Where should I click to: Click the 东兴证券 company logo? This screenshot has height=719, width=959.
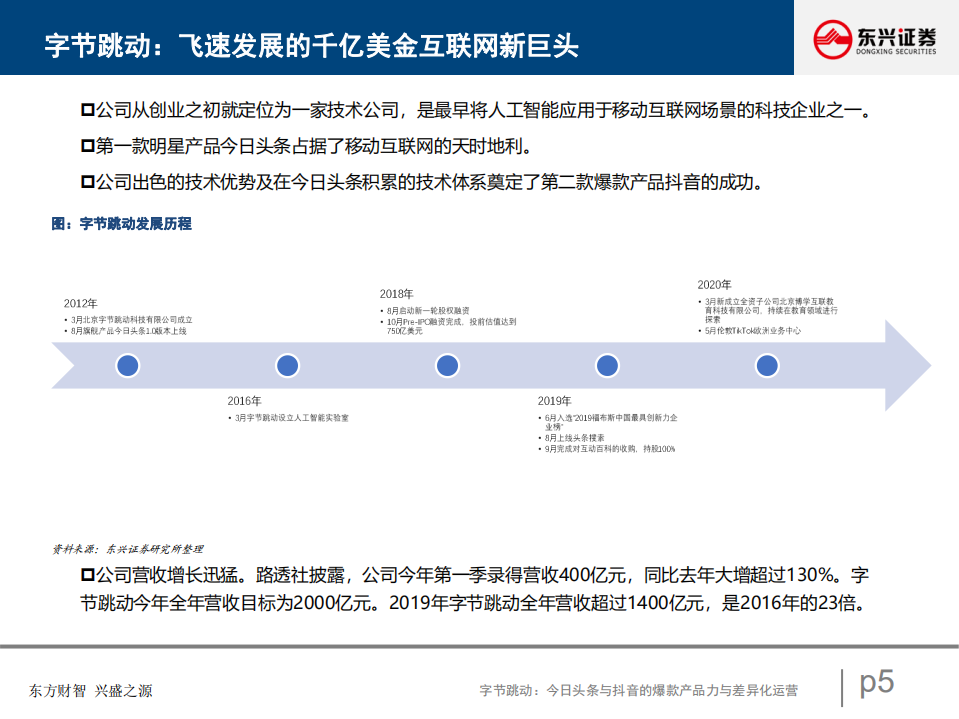pyautogui.click(x=878, y=36)
